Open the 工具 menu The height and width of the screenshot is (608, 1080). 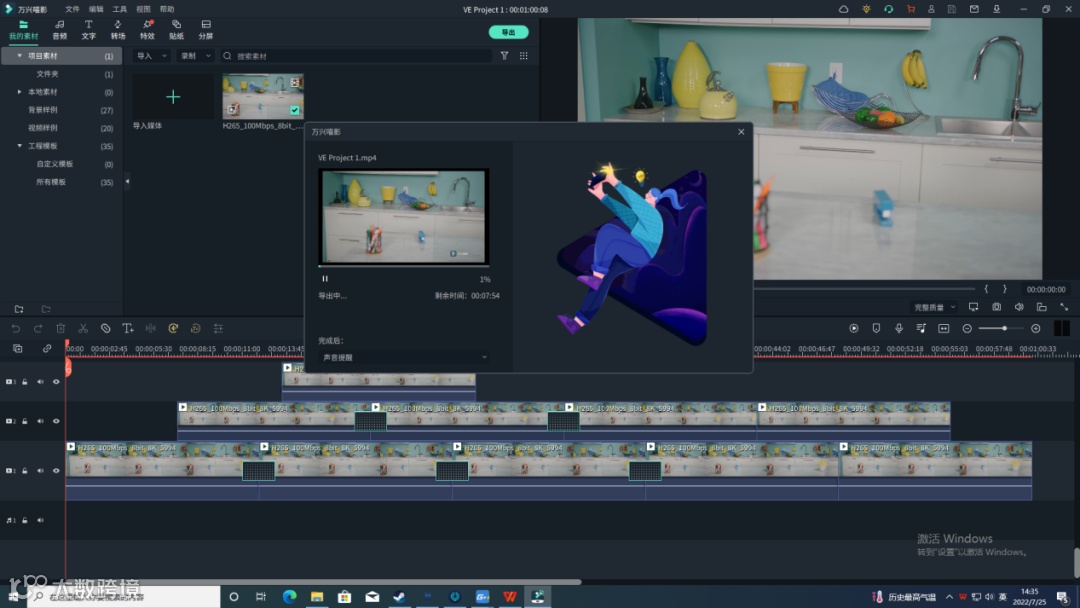(119, 9)
